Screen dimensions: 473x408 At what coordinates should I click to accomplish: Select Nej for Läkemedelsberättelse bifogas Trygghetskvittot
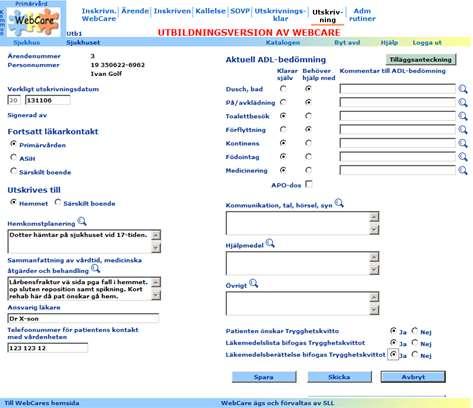click(x=415, y=354)
